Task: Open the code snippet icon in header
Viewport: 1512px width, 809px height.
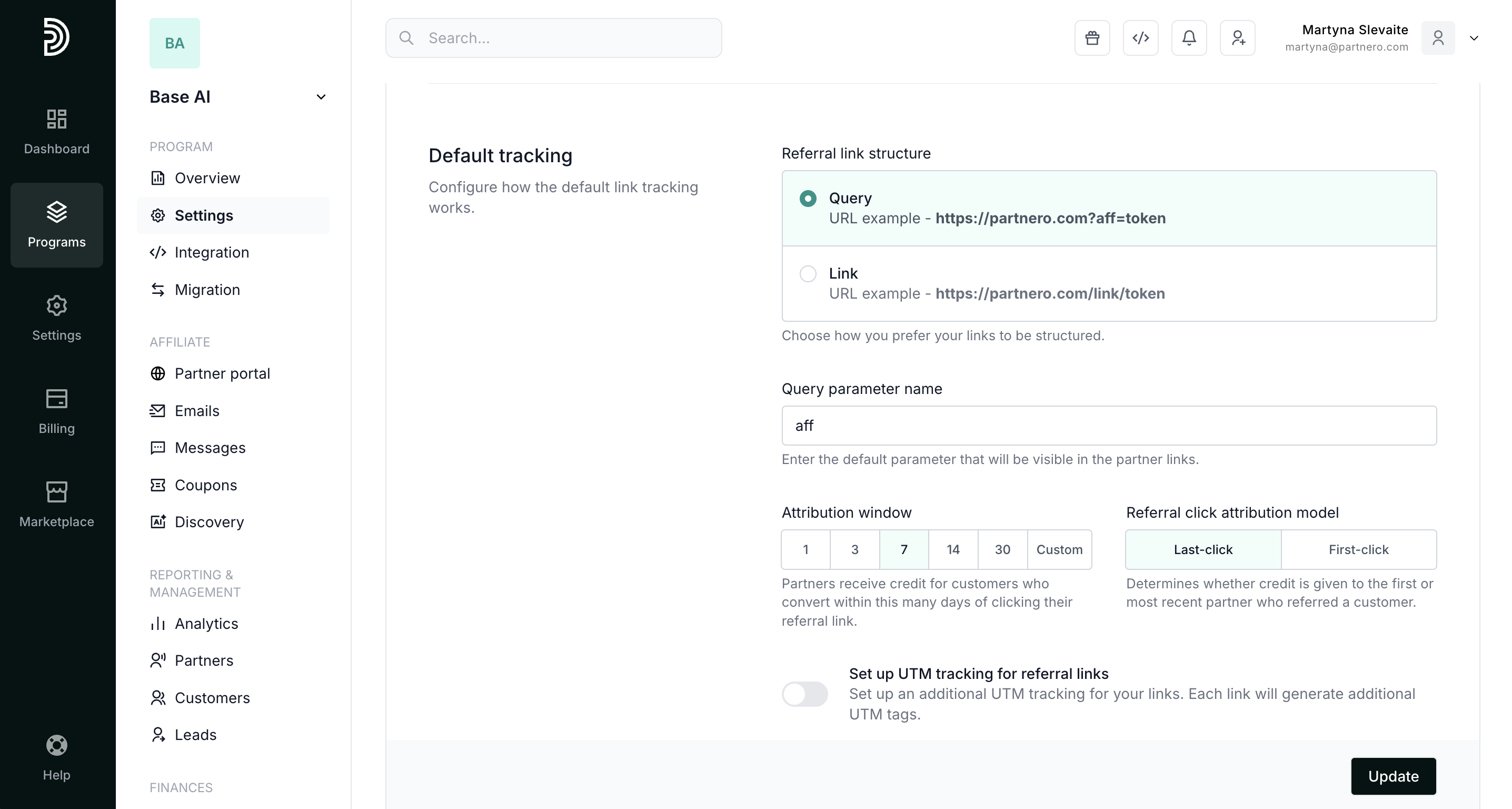Action: [1140, 38]
